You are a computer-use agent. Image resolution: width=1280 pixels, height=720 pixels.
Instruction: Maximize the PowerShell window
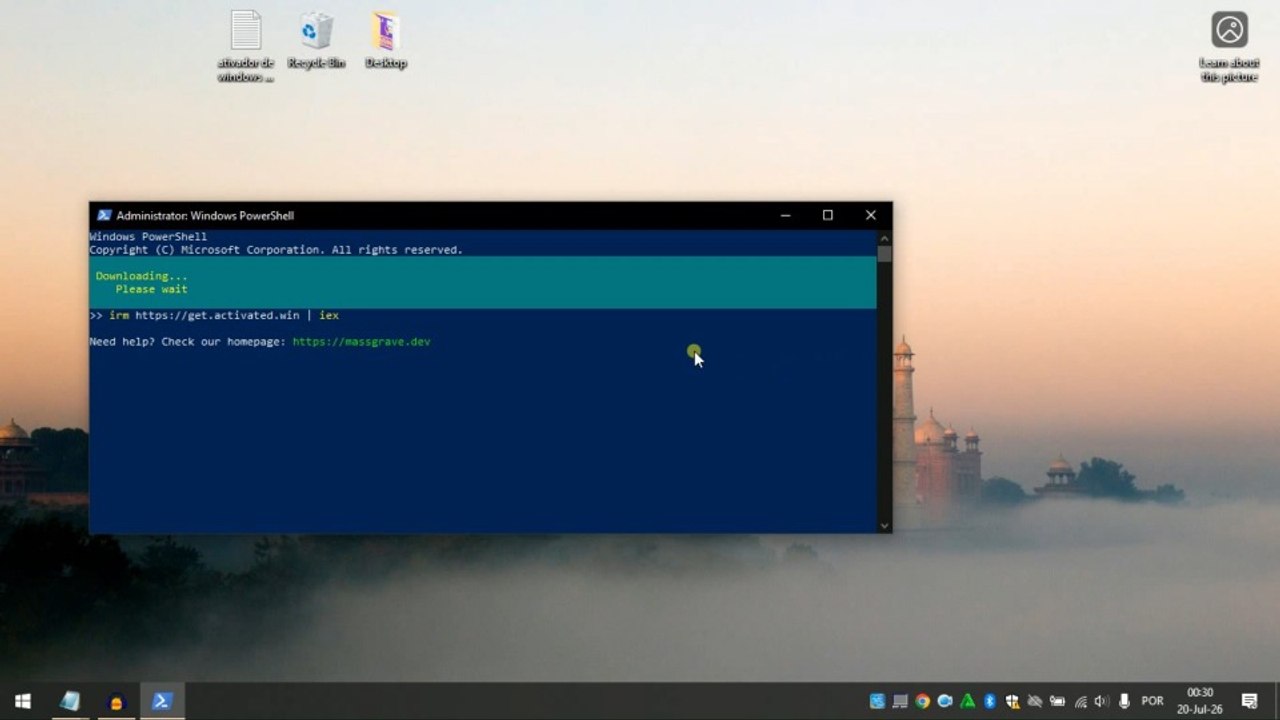pos(827,215)
